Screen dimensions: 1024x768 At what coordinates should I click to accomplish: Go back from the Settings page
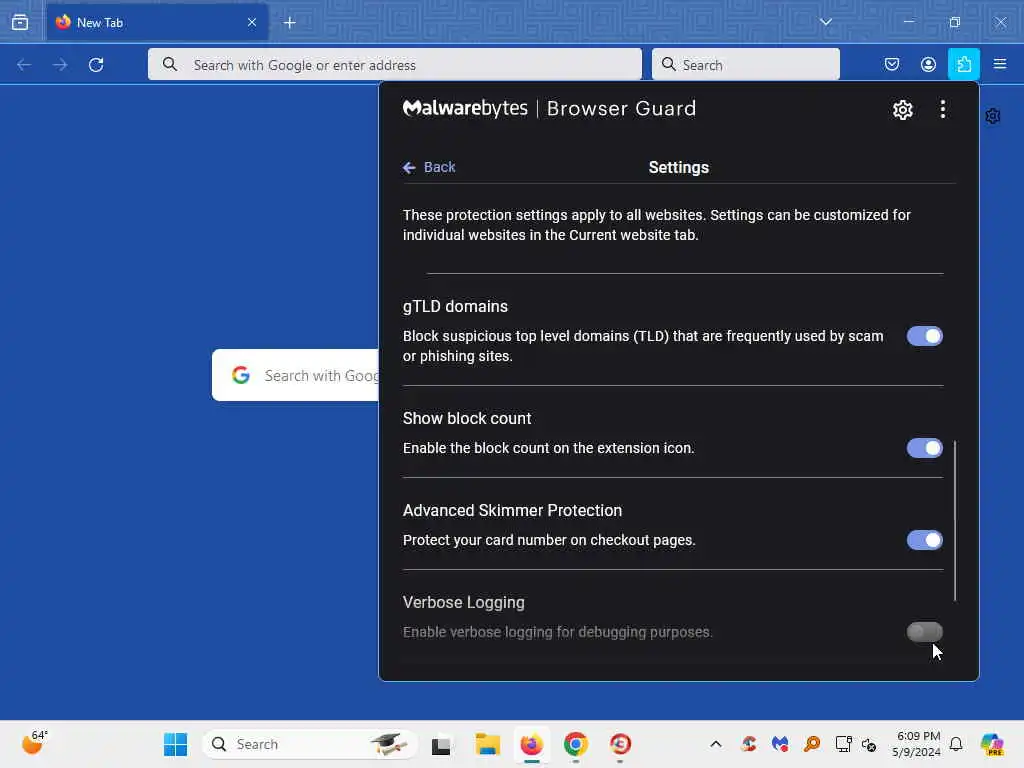tap(429, 167)
